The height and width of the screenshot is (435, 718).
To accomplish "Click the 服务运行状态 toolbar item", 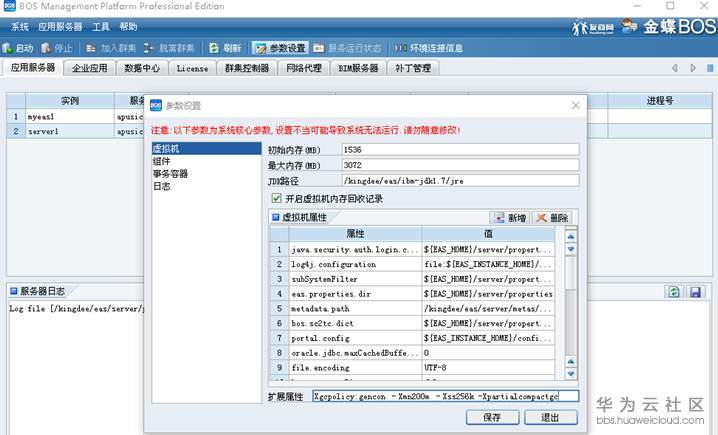I will point(347,48).
